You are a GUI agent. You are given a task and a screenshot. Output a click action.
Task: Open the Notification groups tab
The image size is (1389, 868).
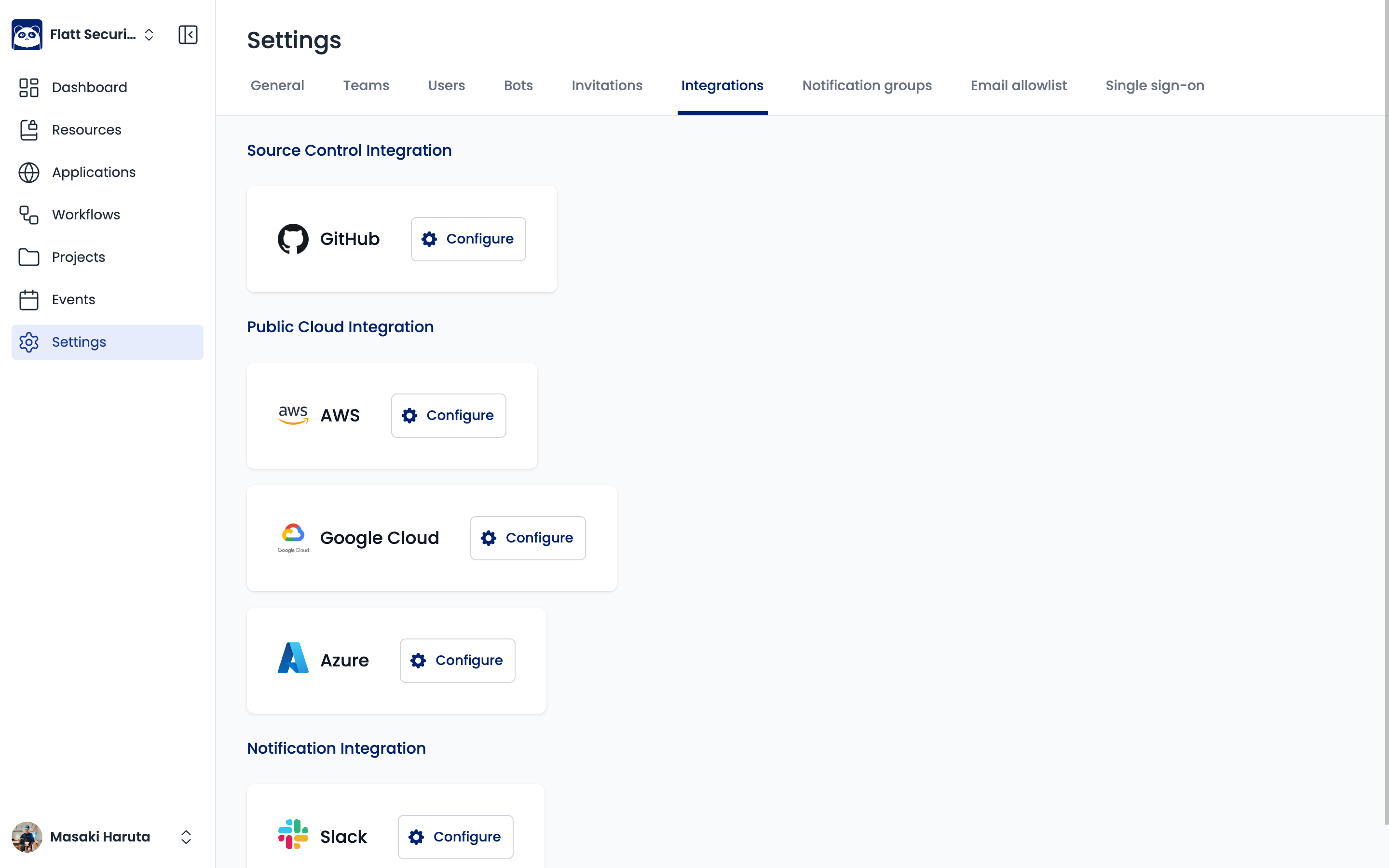(867, 85)
